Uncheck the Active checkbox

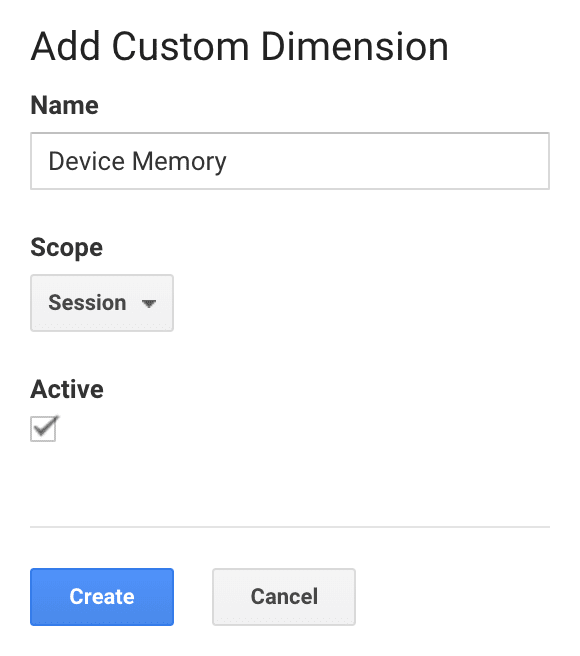click(x=43, y=429)
